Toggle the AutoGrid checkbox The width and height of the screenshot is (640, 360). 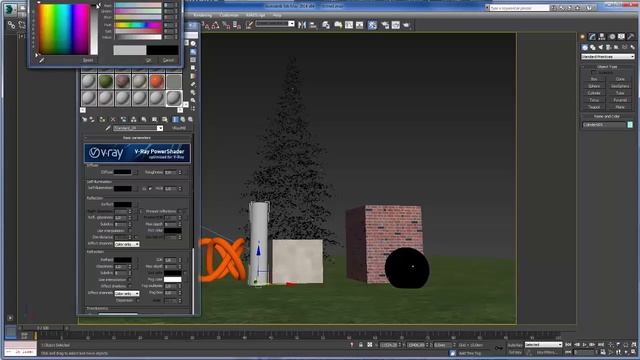coord(593,73)
